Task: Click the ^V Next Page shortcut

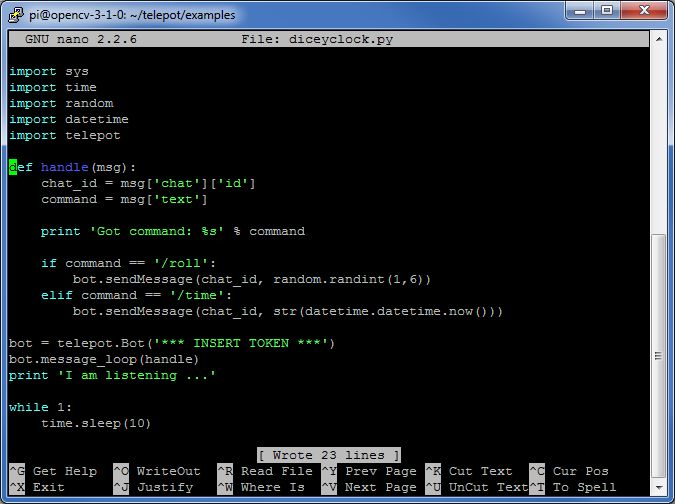Action: pyautogui.click(x=369, y=487)
